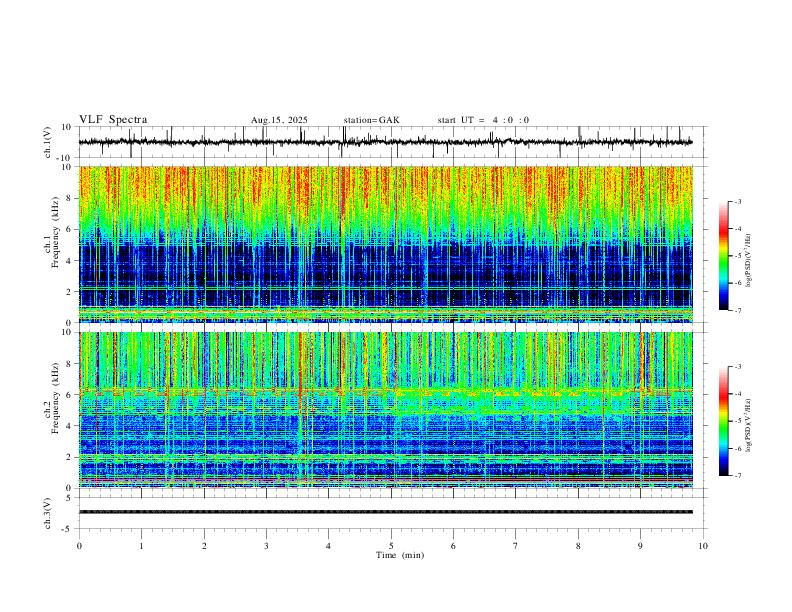Click the "start UT = 4 :0 :0" text
Image resolution: width=792 pixels, height=612 pixels.
pos(483,120)
